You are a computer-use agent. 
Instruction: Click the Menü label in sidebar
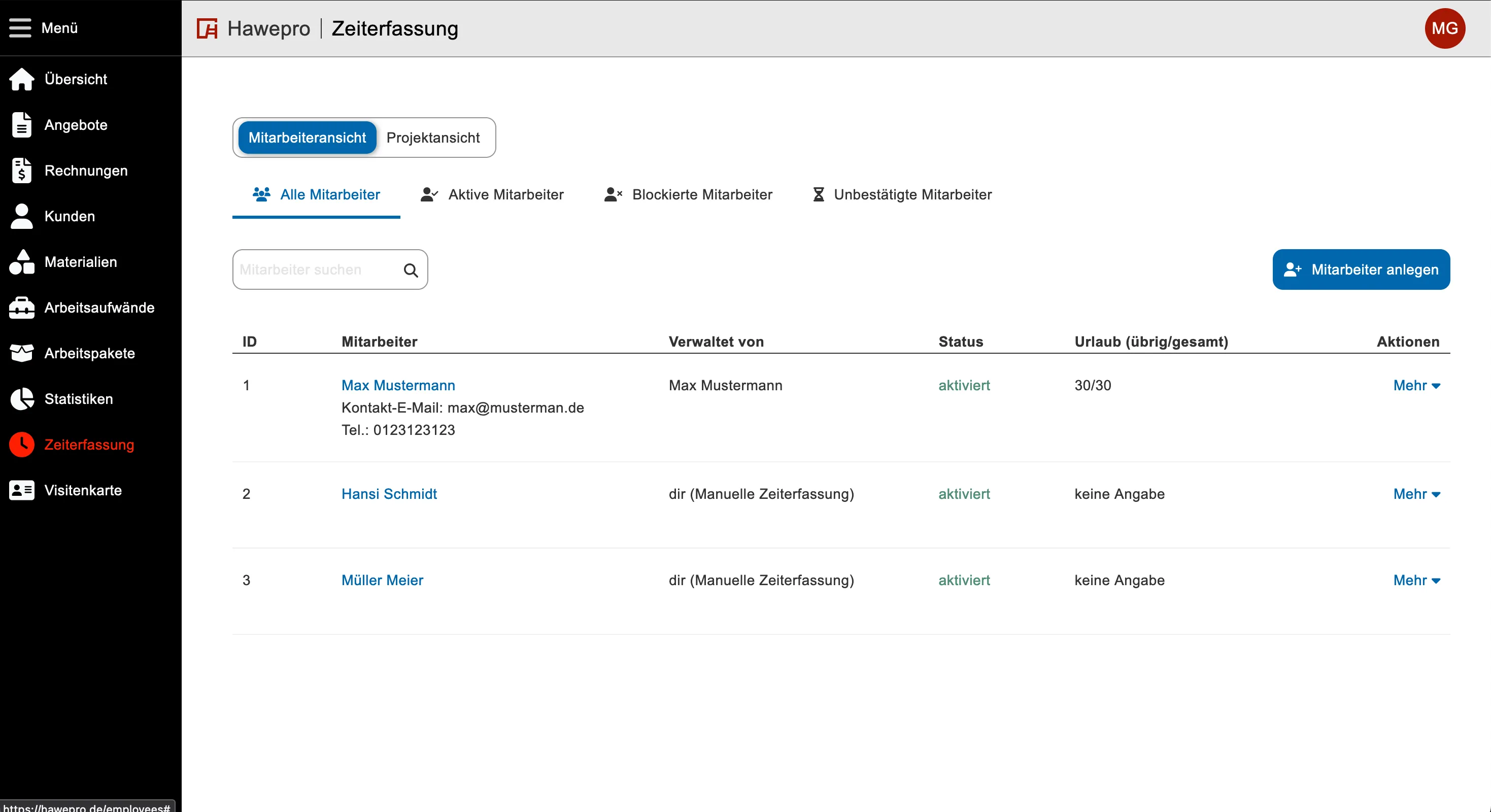[59, 28]
